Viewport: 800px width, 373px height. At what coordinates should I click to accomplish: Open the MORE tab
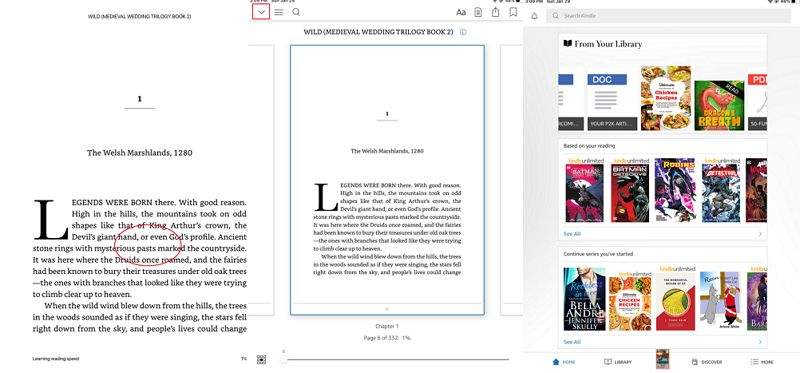click(762, 362)
